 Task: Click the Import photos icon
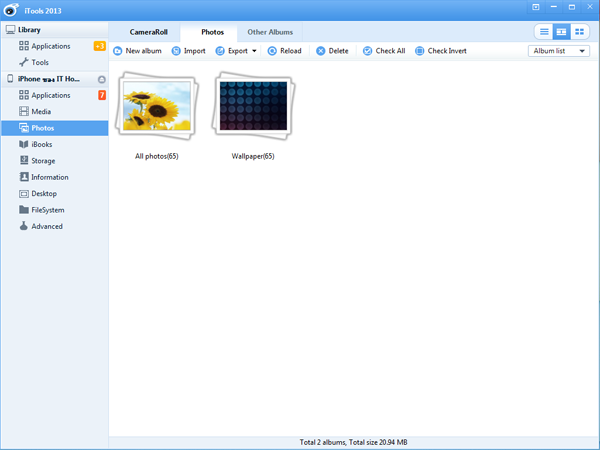176,51
